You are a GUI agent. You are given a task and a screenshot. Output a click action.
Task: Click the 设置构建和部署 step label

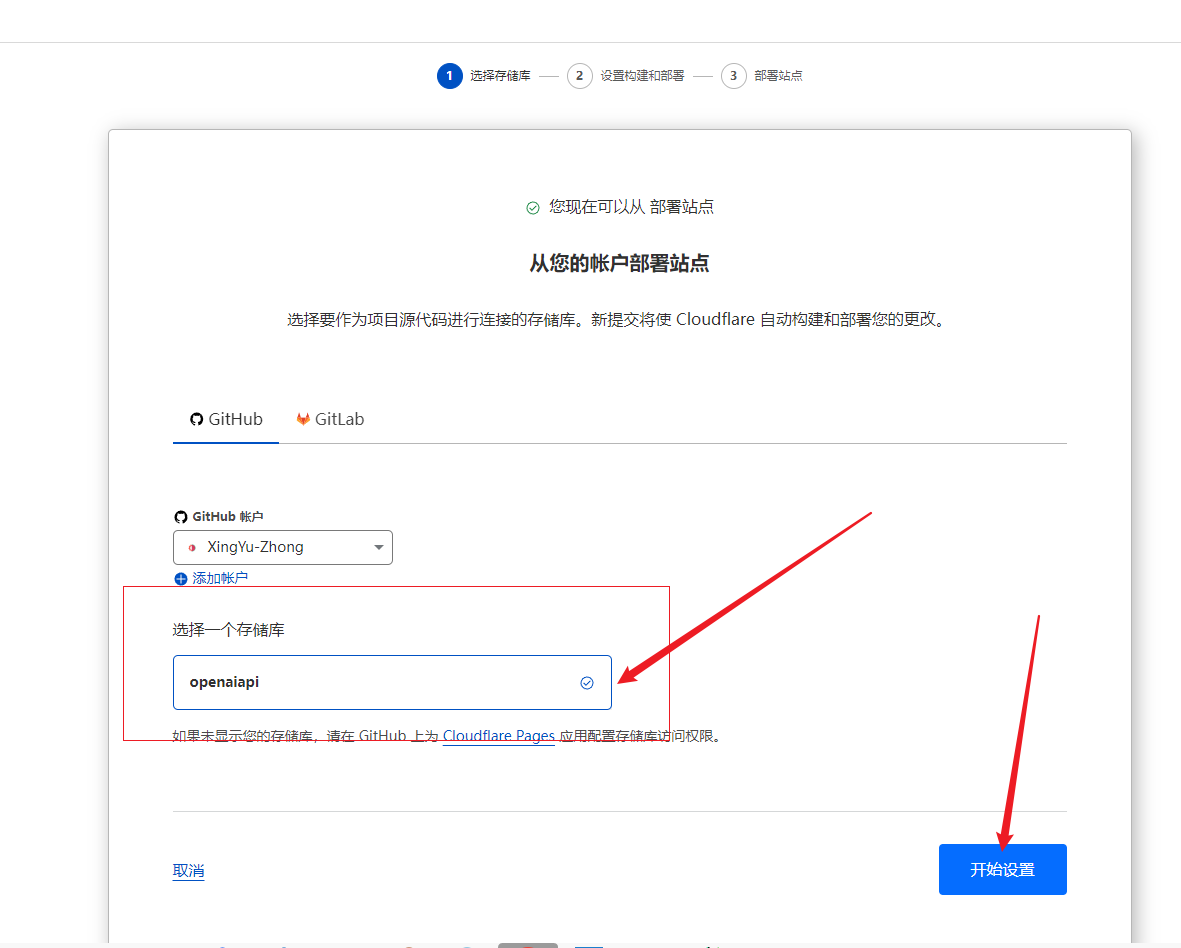[x=642, y=76]
